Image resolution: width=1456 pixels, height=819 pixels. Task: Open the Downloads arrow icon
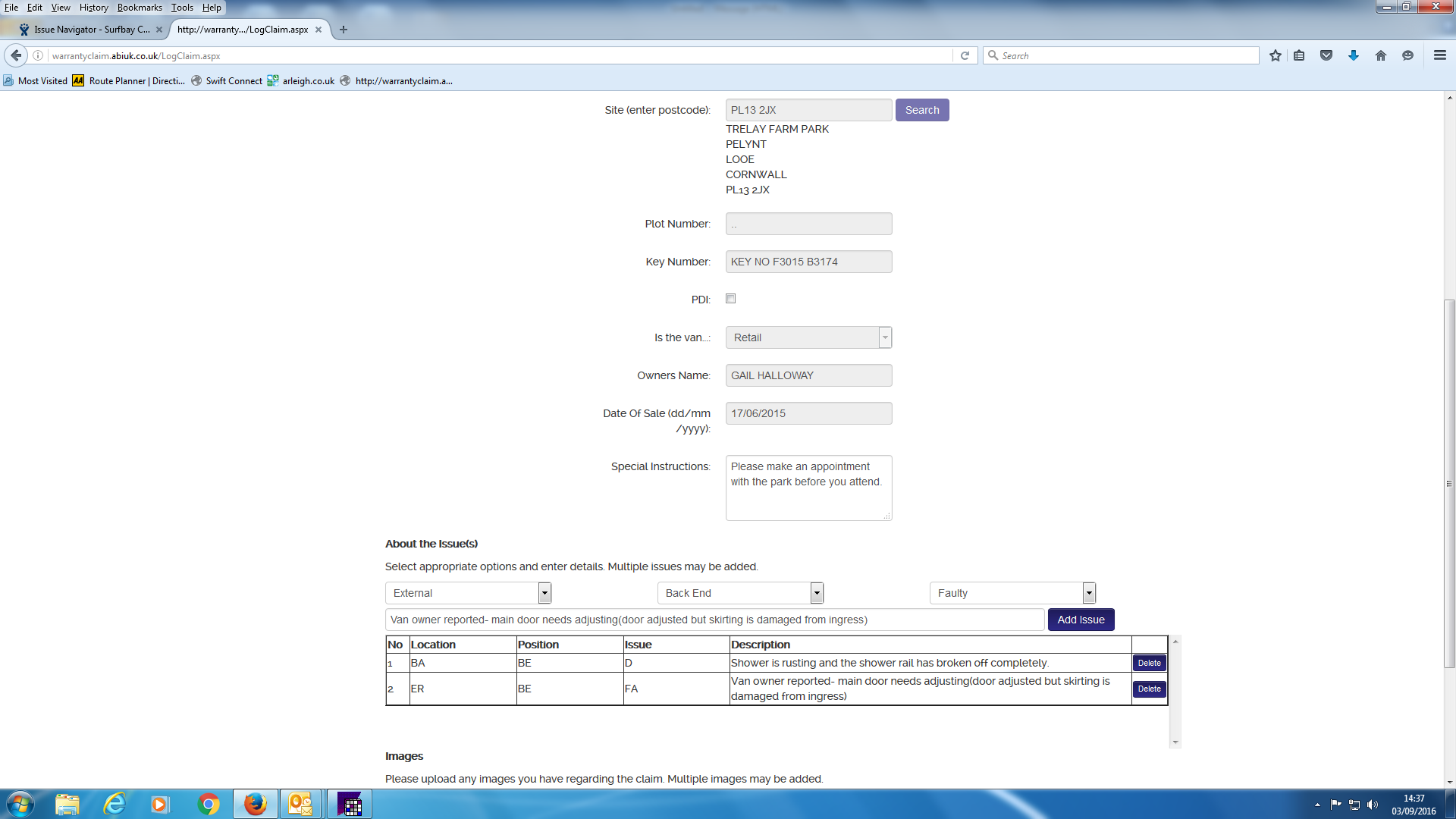tap(1354, 55)
